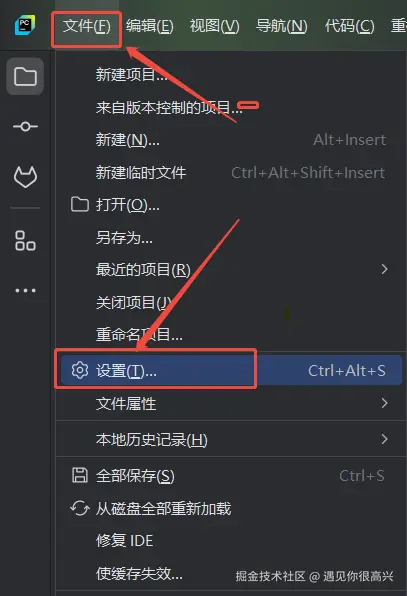Open the 文件(F) menu
Viewport: 407px width, 596px height.
pyautogui.click(x=87, y=26)
